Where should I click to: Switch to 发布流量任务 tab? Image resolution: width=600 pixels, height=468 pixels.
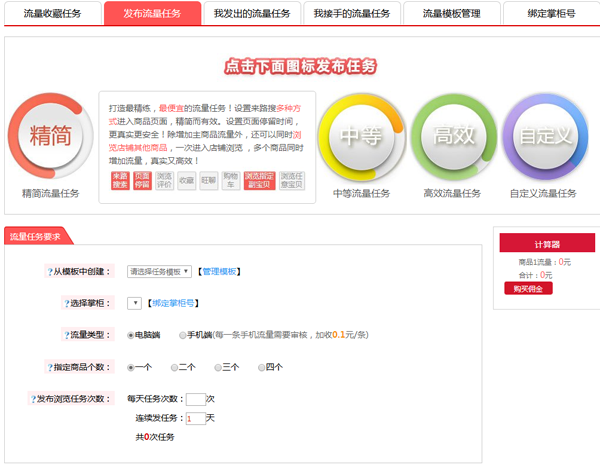coord(152,13)
